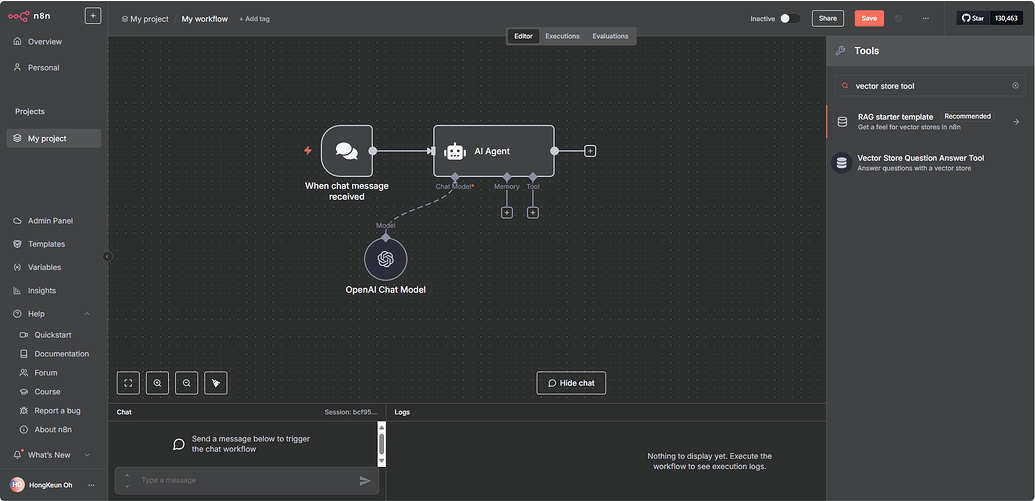1035x501 pixels.
Task: Select the OpenAI Chat Model node icon
Action: 385,259
